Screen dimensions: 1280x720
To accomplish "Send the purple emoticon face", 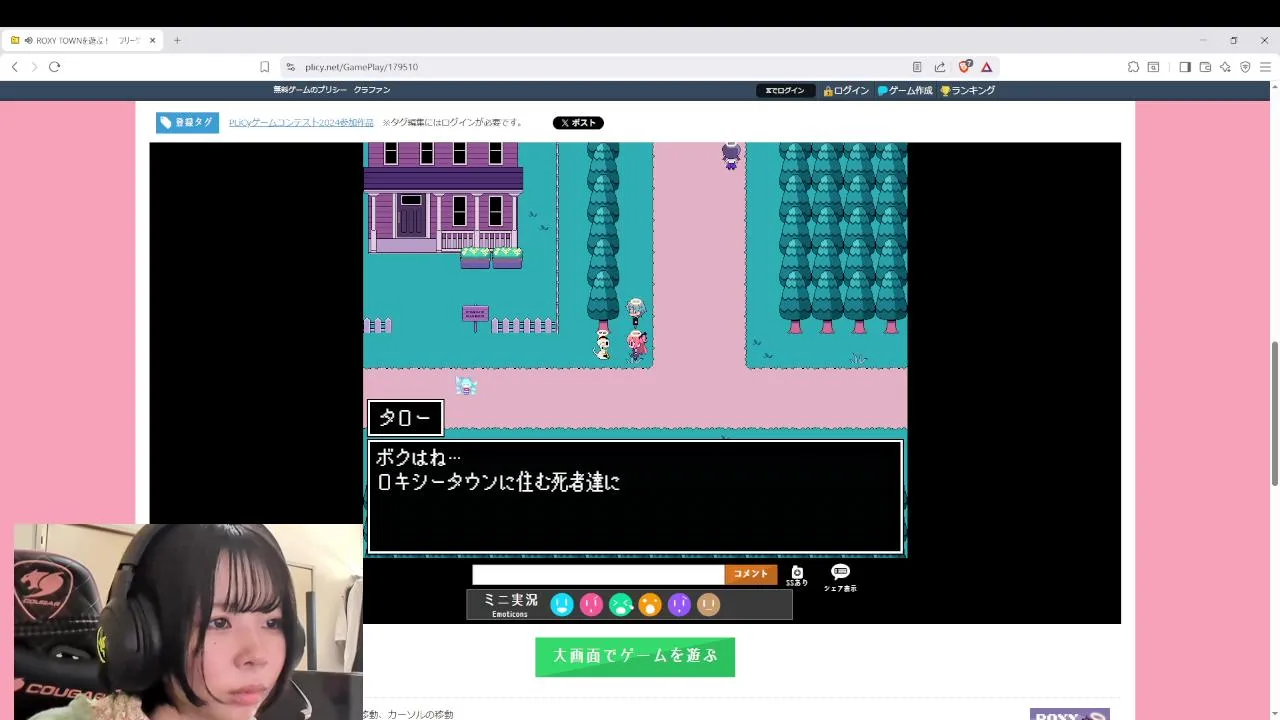I will [679, 604].
